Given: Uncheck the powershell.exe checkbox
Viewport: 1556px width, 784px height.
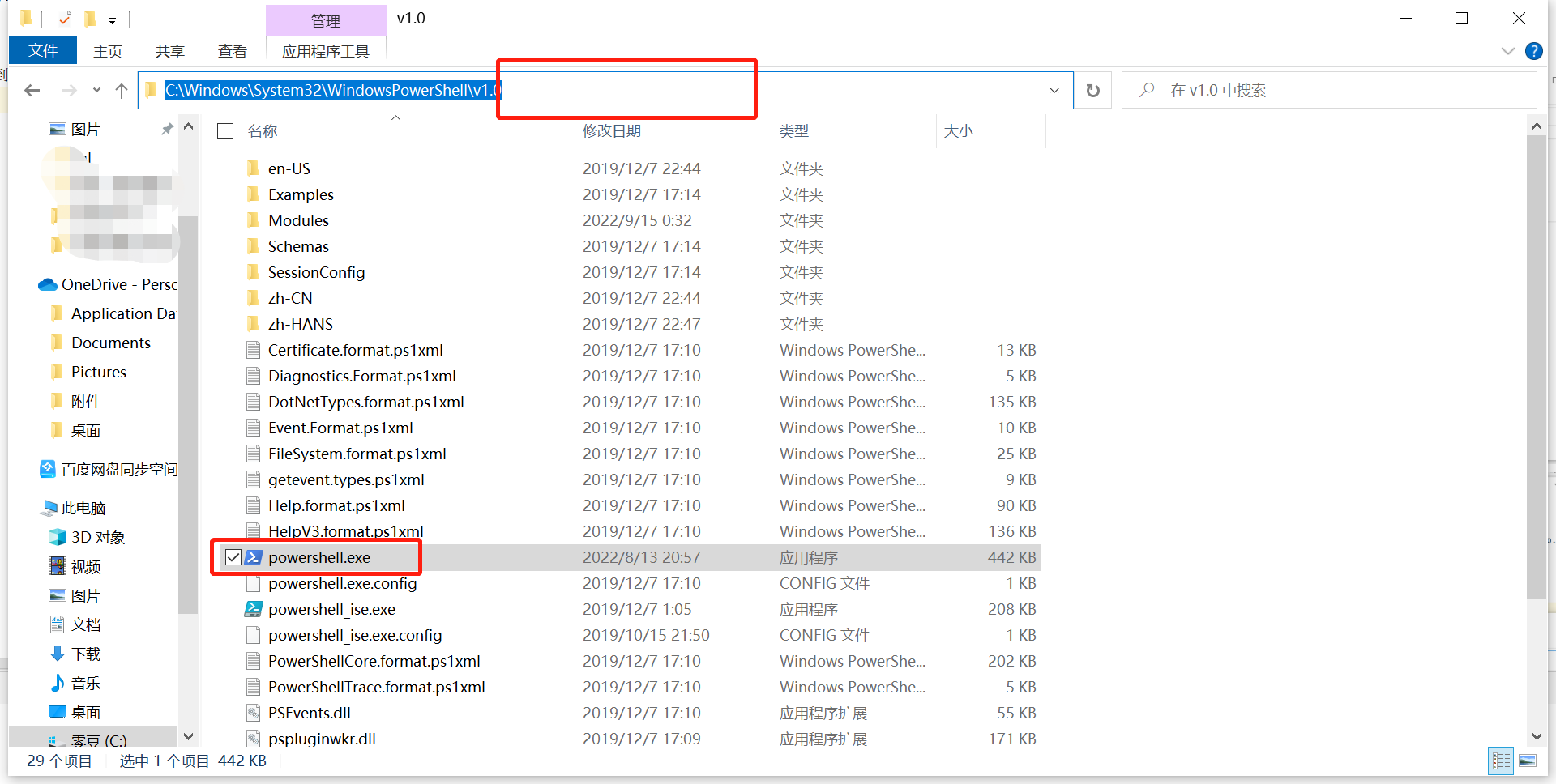Looking at the screenshot, I should click(233, 557).
